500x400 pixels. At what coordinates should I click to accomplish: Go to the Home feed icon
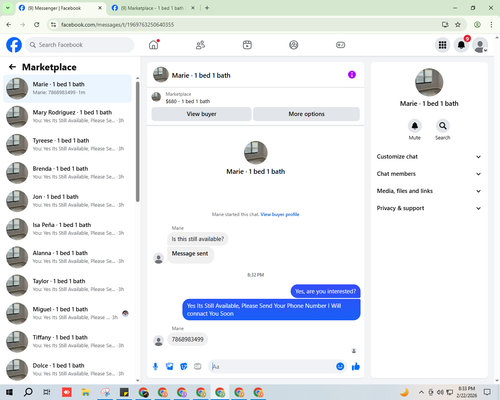154,45
